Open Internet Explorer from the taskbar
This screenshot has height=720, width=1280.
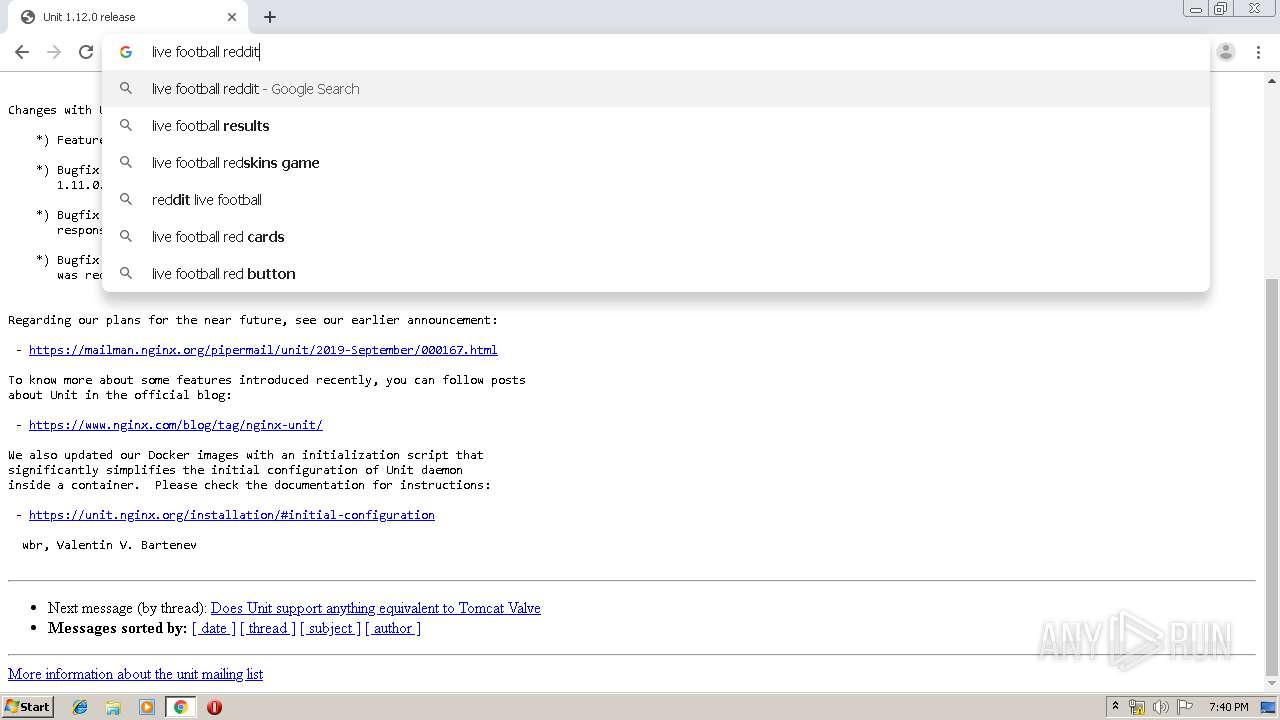click(80, 707)
